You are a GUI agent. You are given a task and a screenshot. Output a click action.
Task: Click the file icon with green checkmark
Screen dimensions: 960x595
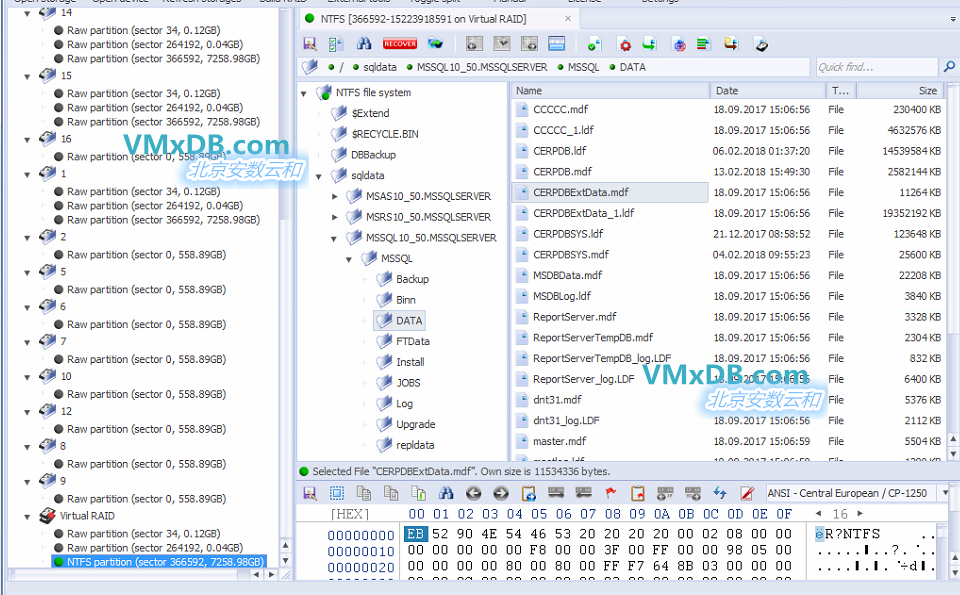coord(594,44)
